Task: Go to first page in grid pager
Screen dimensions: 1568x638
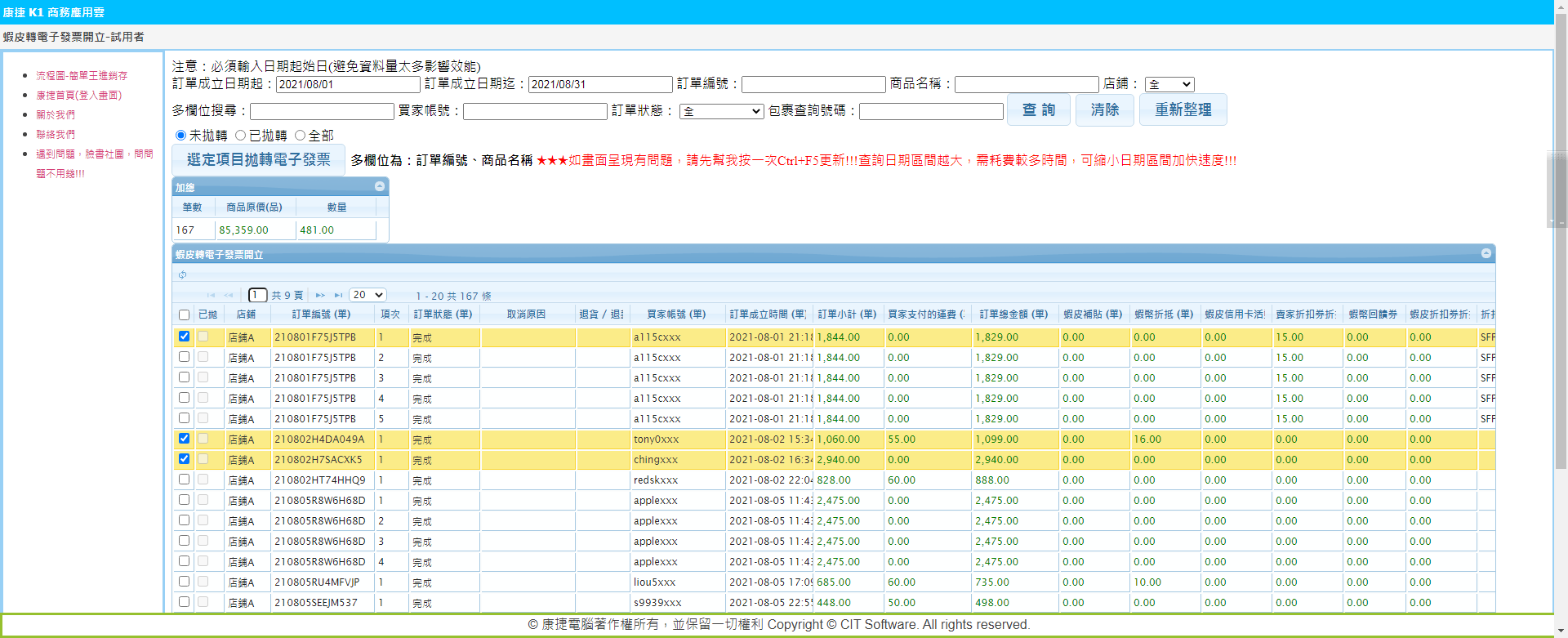Action: coord(211,296)
